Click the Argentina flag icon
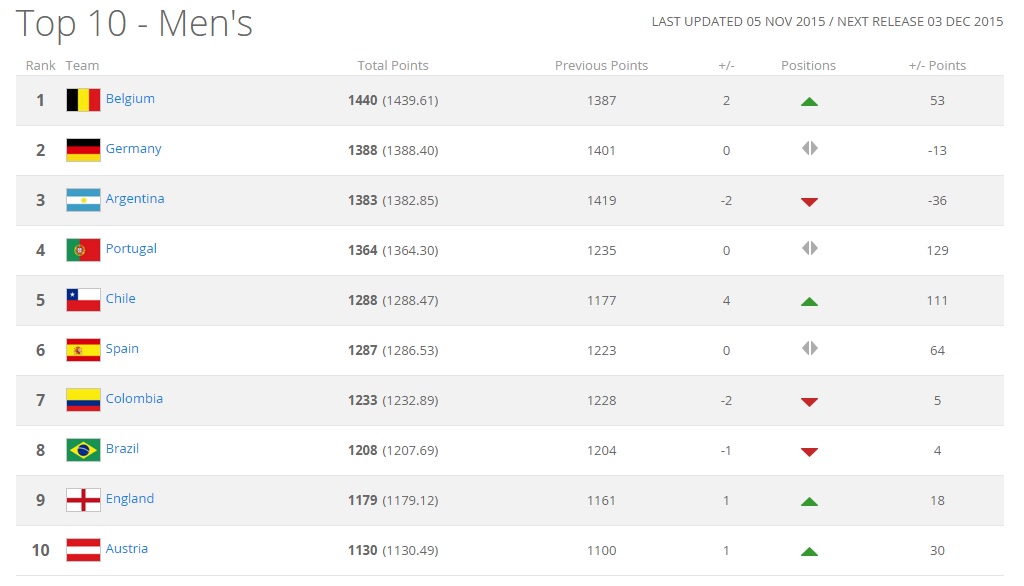Viewport: 1024px width, 586px height. [x=83, y=200]
